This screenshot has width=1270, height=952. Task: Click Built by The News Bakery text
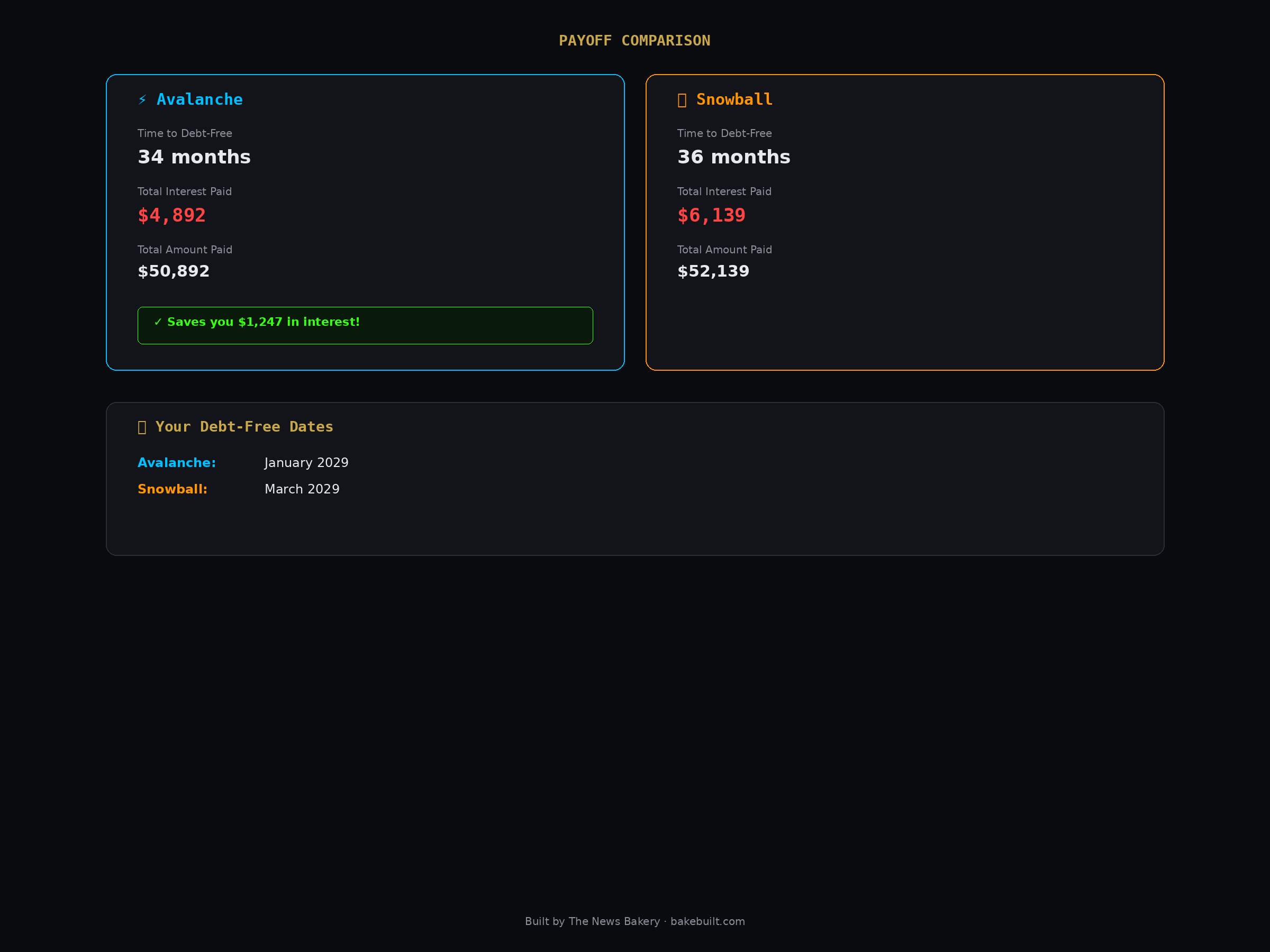(593, 921)
